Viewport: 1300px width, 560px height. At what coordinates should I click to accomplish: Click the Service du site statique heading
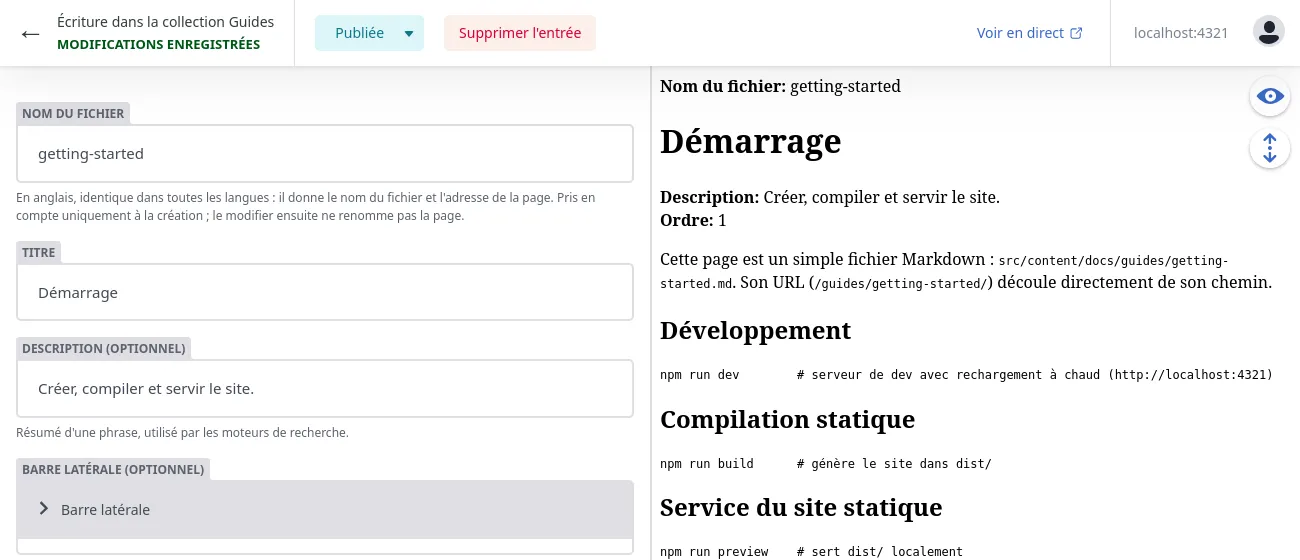coord(801,507)
